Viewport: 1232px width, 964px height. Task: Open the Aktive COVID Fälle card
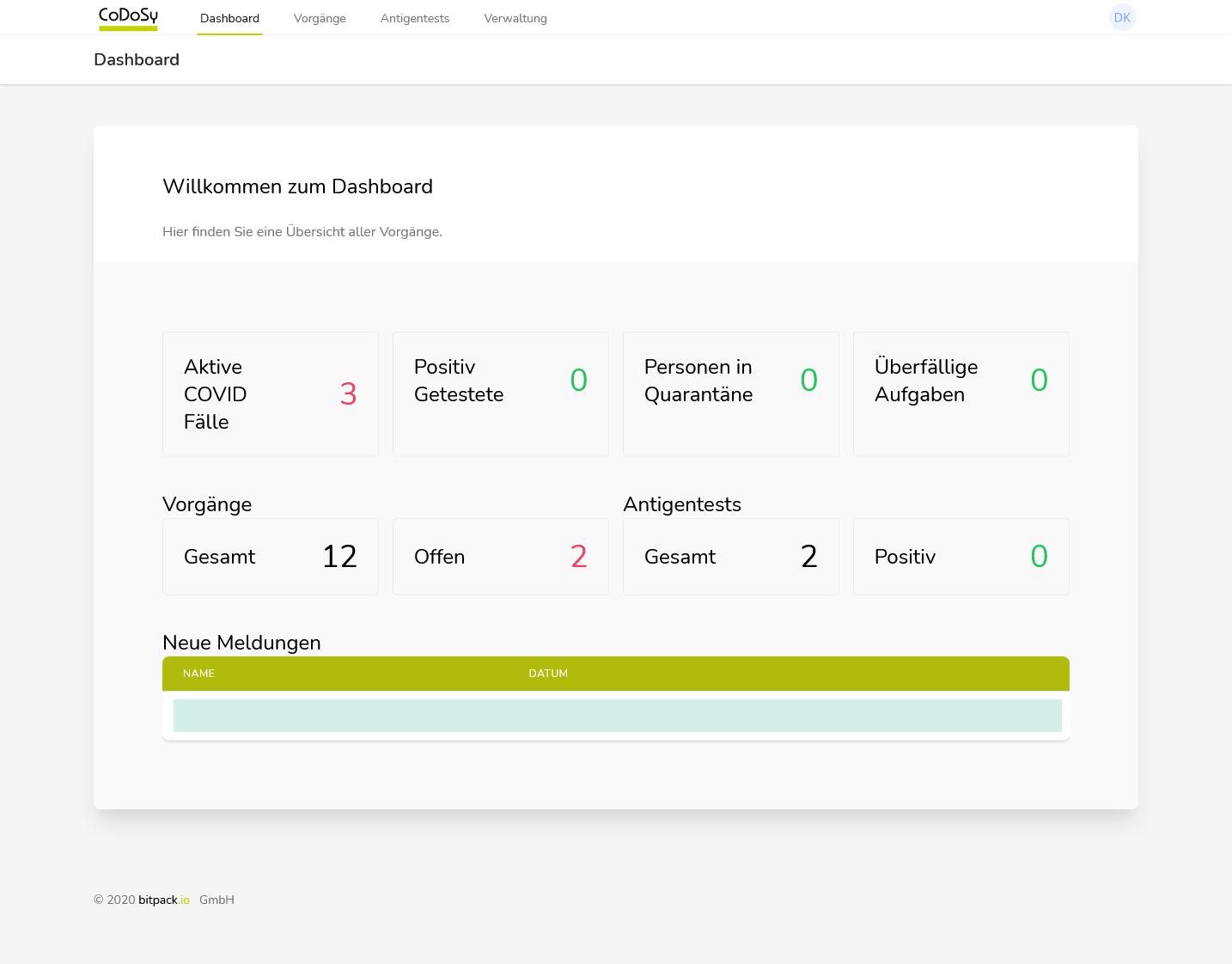[270, 394]
